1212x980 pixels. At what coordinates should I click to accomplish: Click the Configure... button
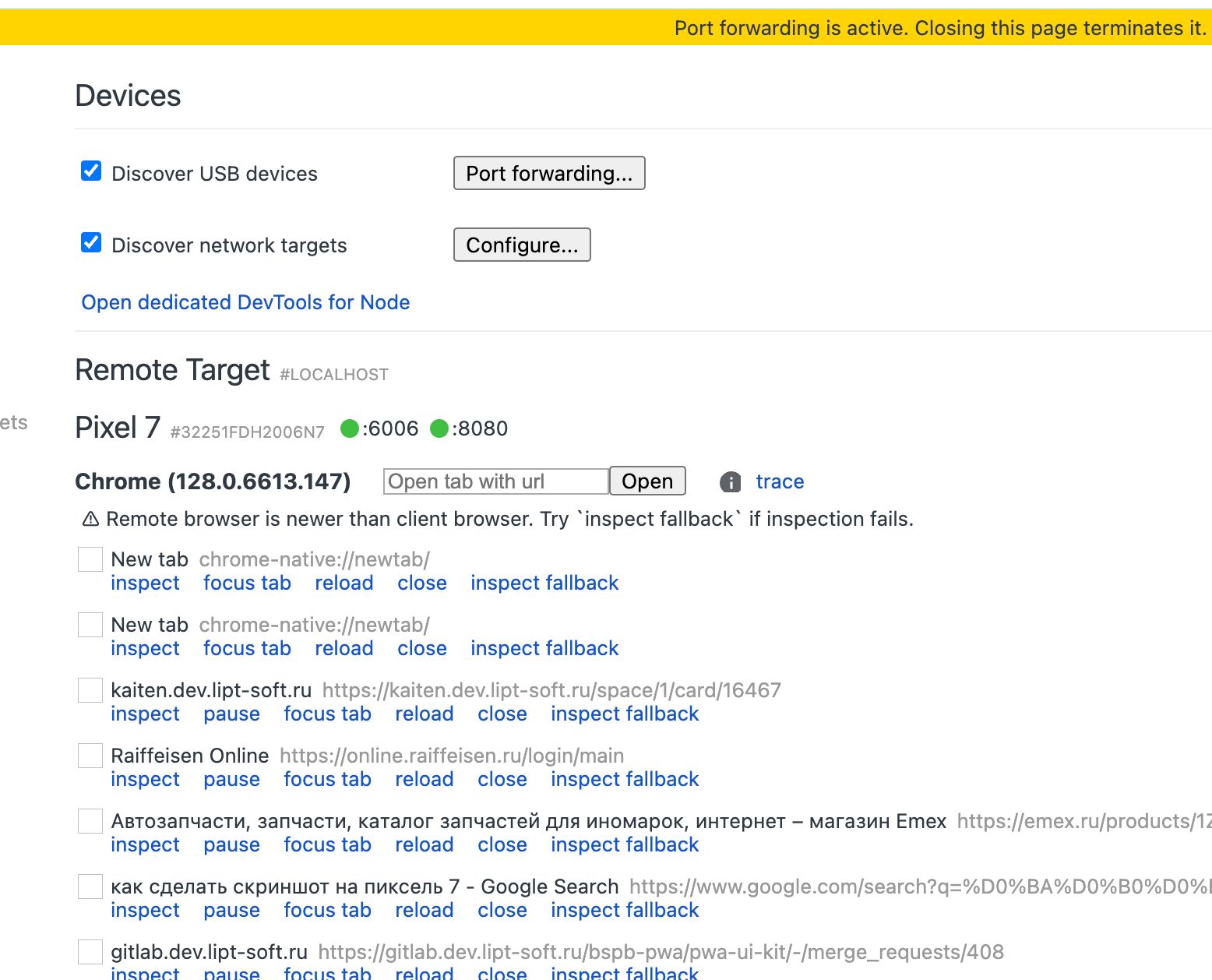click(x=522, y=245)
